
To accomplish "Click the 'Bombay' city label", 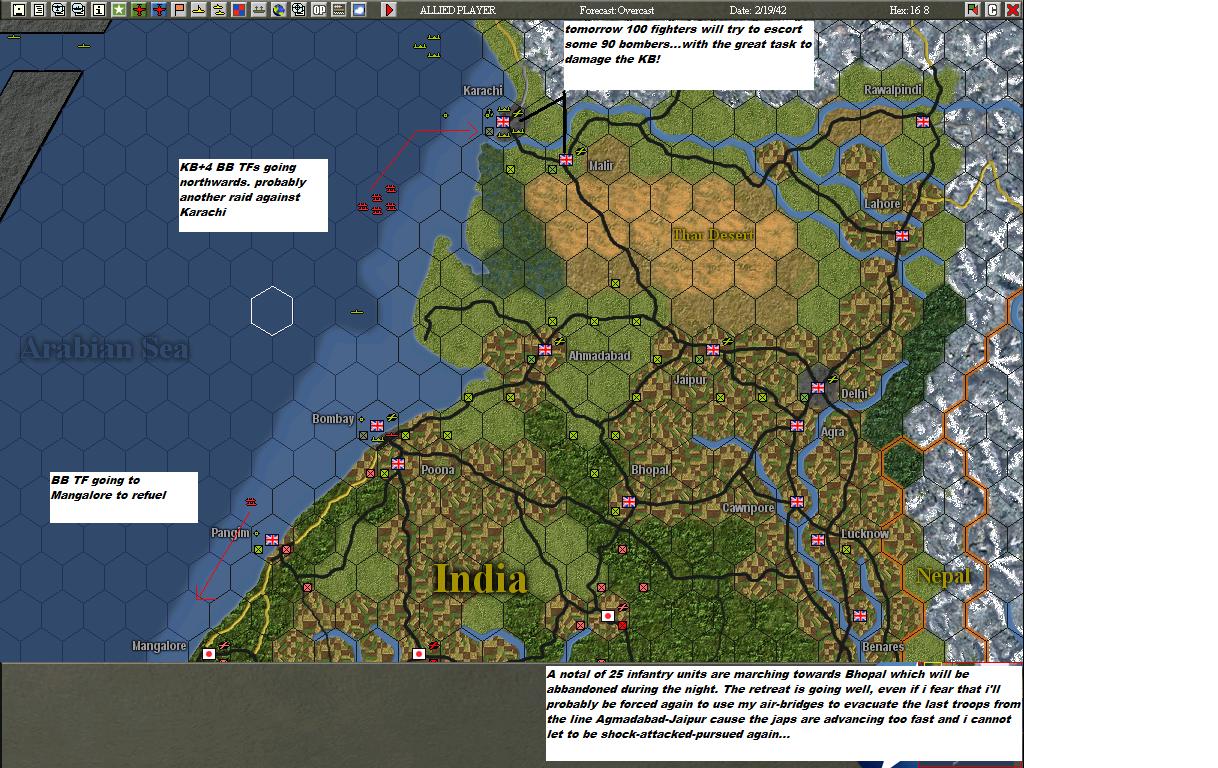I will pos(333,419).
